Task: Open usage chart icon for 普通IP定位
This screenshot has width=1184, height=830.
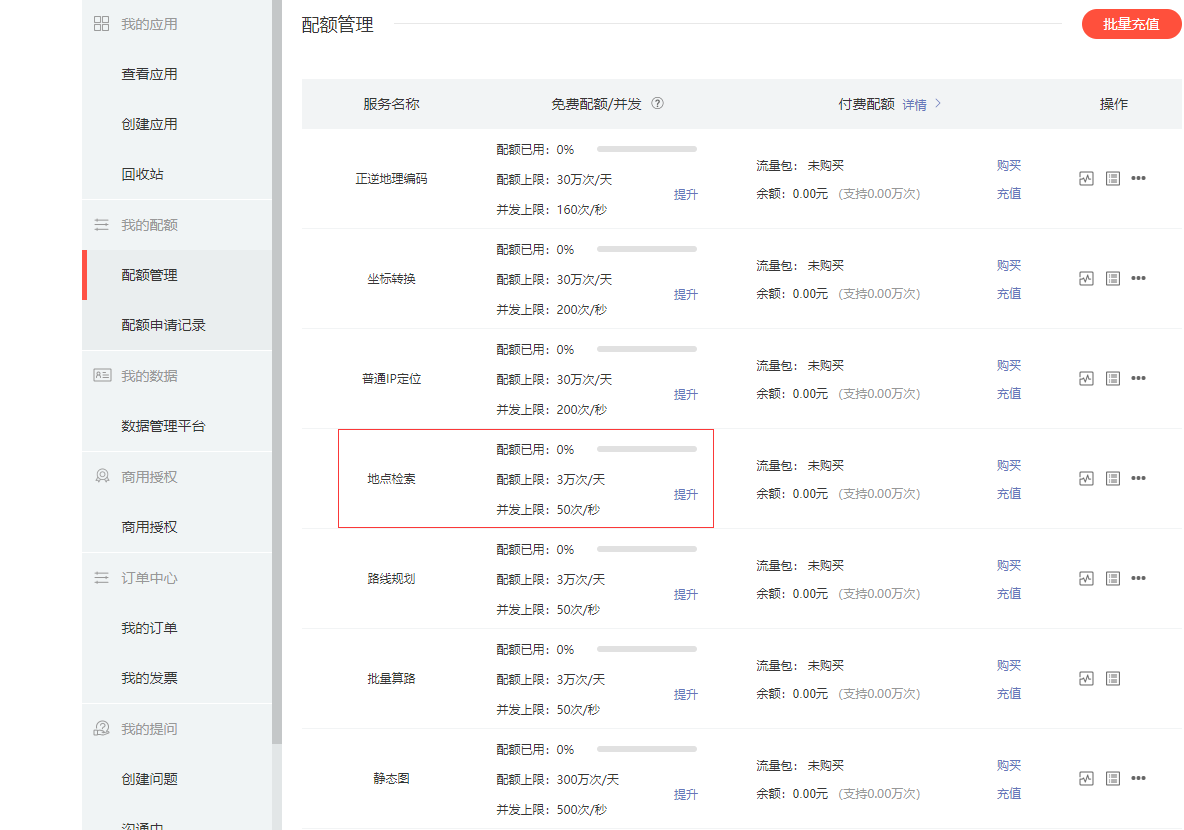Action: [1086, 378]
